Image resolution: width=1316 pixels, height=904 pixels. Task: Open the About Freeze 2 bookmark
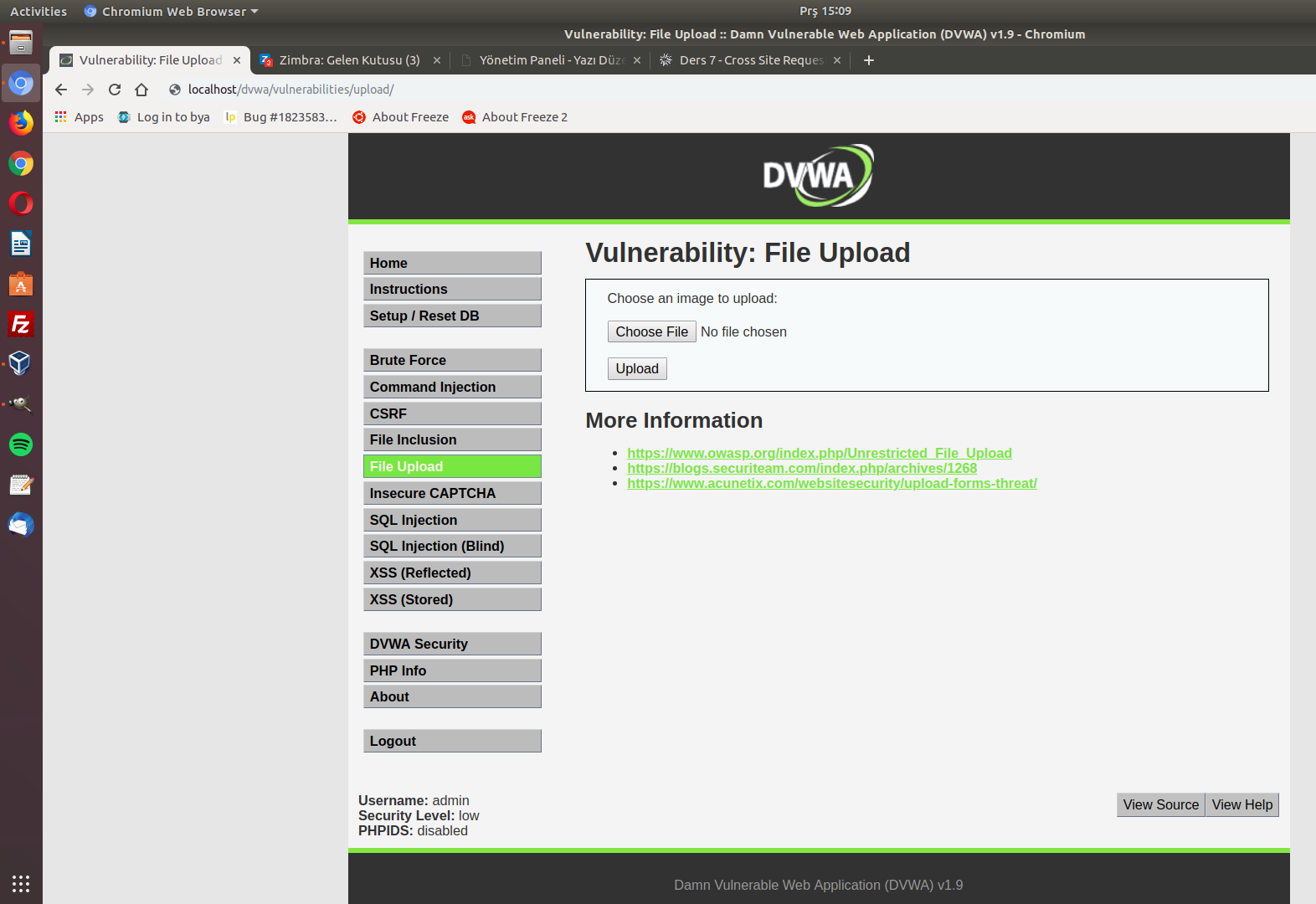click(x=516, y=117)
